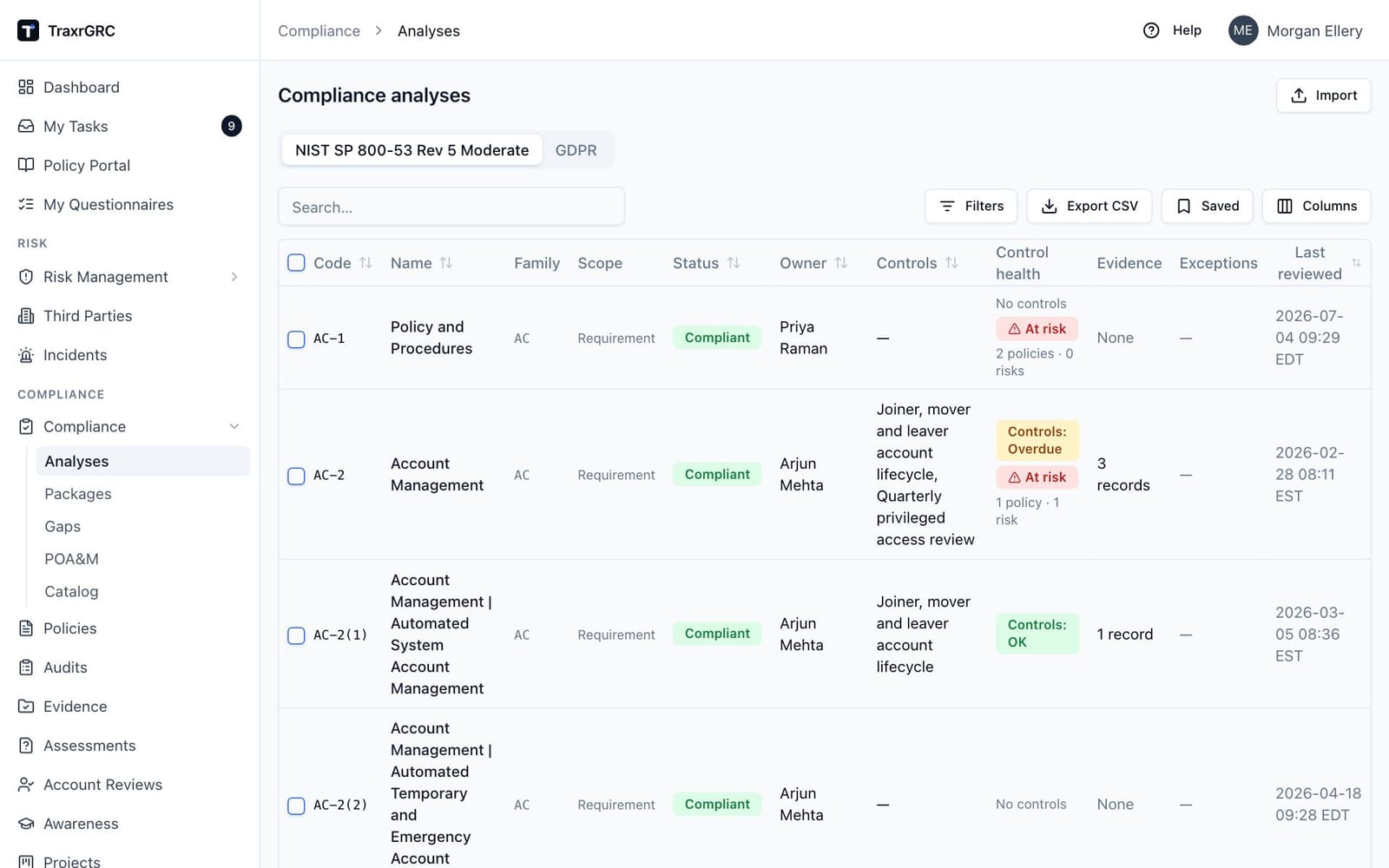The height and width of the screenshot is (868, 1389).
Task: Expand Risk Management chevron
Action: pos(234,277)
